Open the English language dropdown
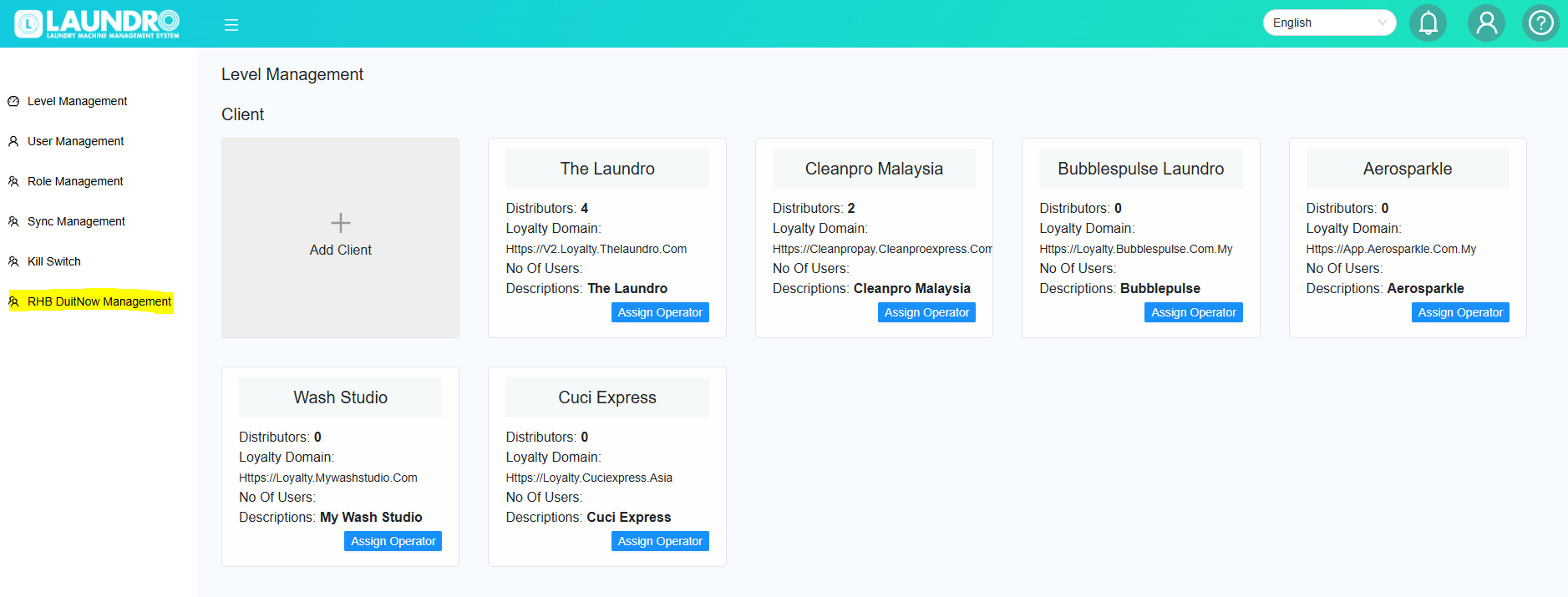 point(1329,23)
